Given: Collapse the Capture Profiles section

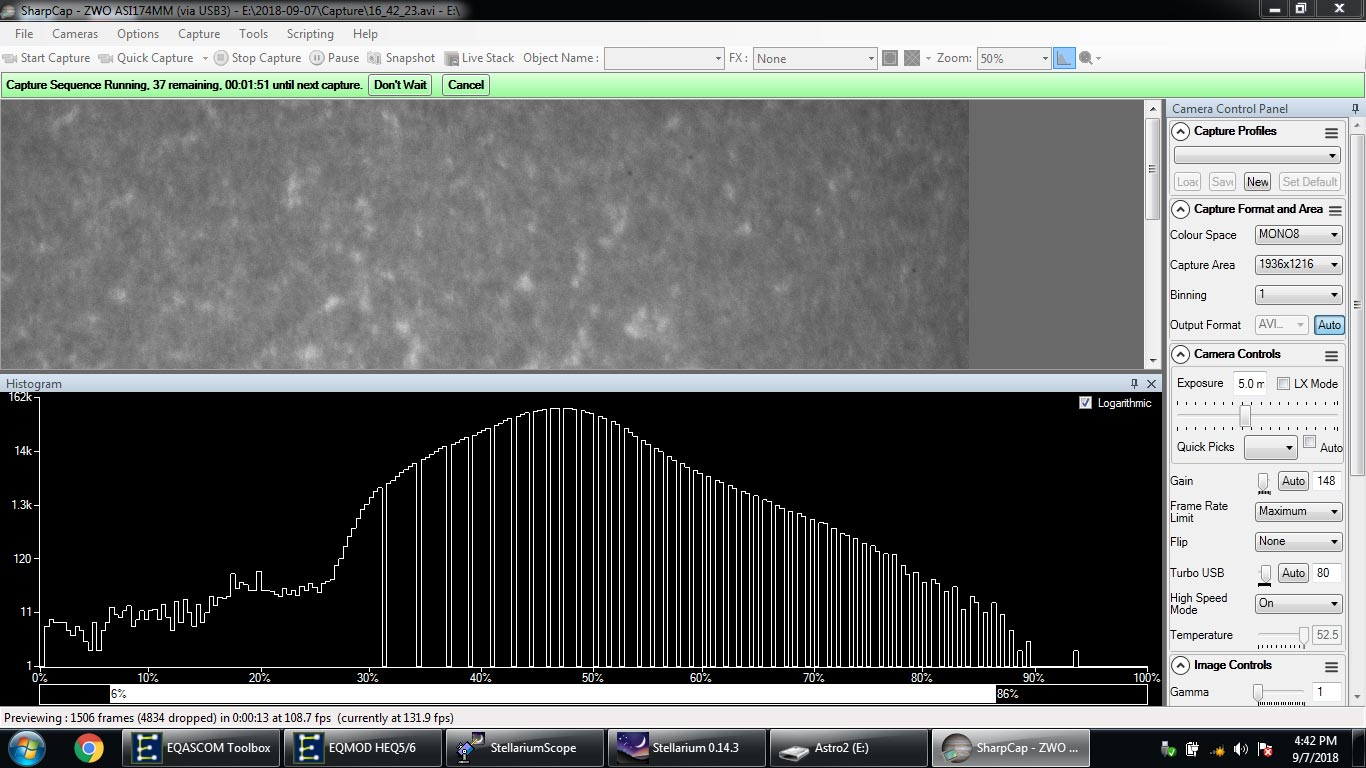Looking at the screenshot, I should coord(1181,132).
